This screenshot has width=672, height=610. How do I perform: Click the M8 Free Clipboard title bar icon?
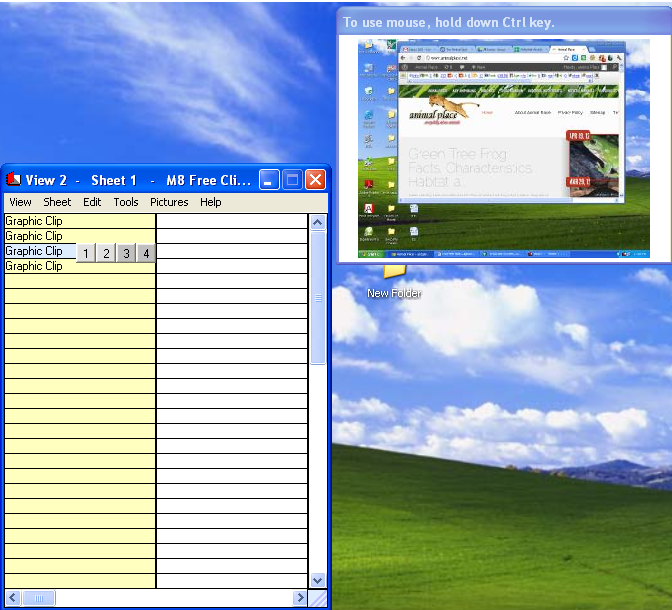(14, 180)
